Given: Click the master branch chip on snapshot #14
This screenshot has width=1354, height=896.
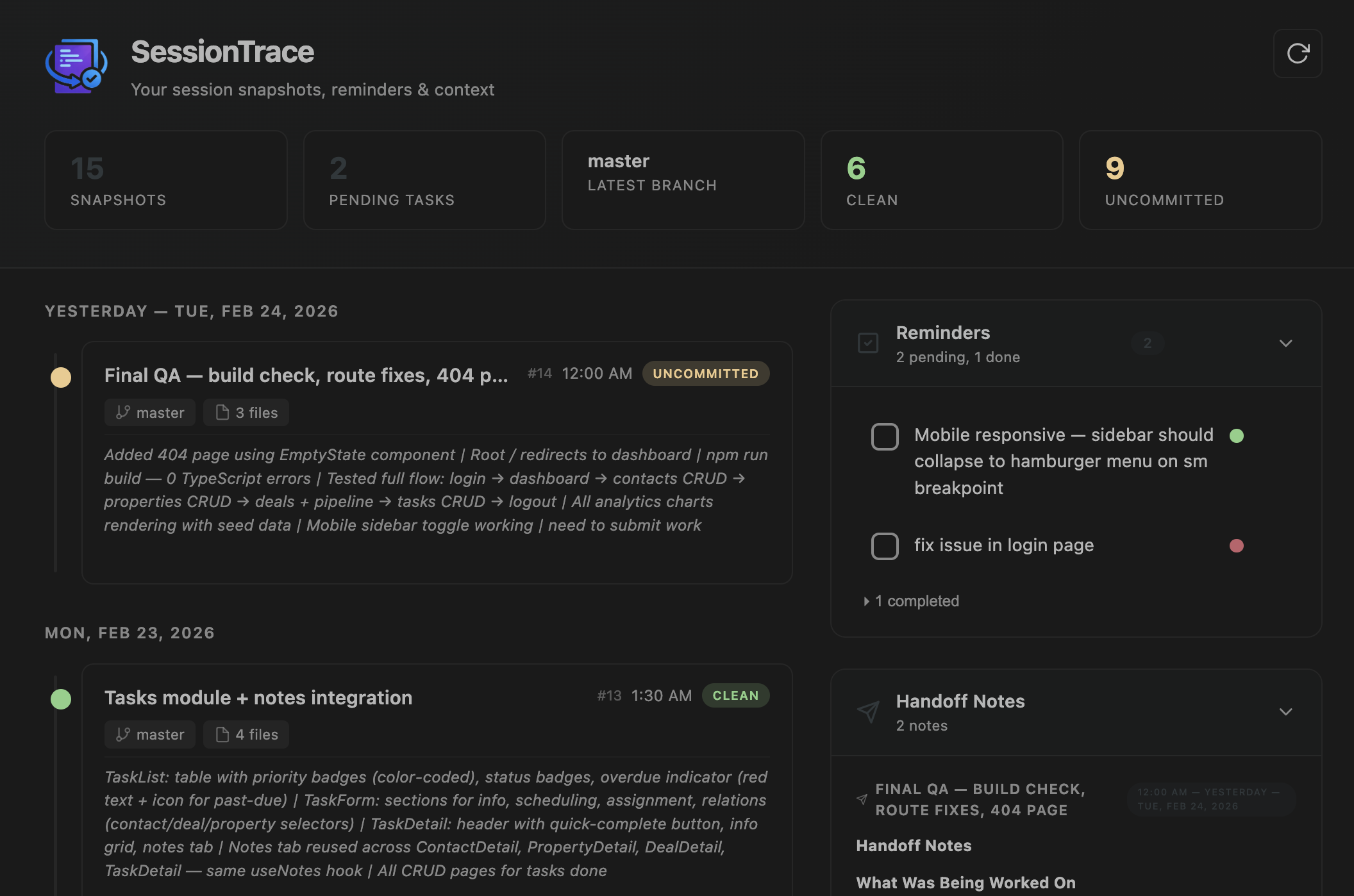Looking at the screenshot, I should (x=150, y=413).
